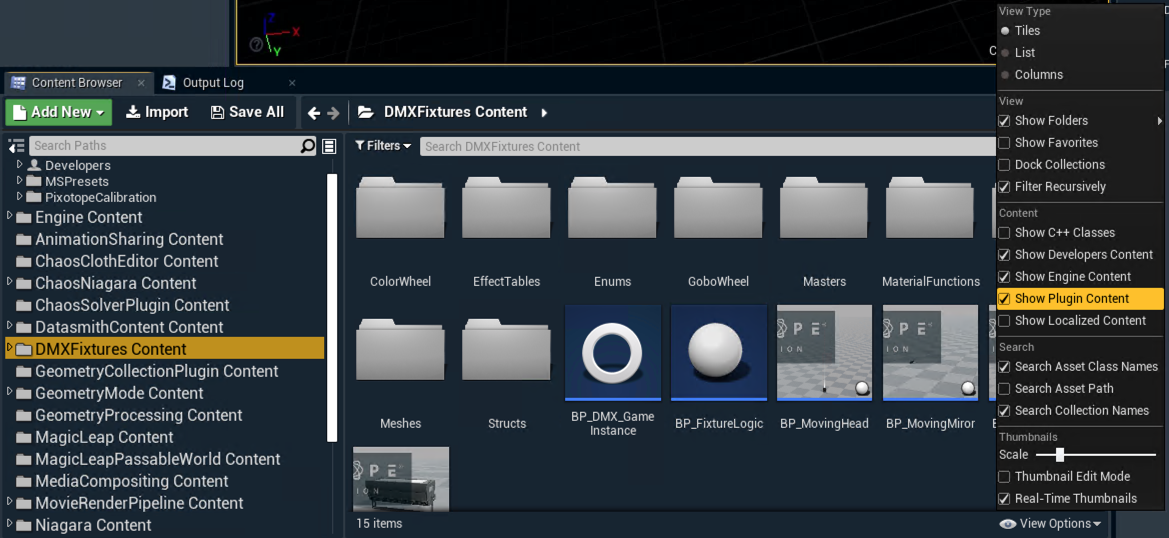The height and width of the screenshot is (538, 1169).
Task: Click the magnifier icon in Search Paths
Action: tap(308, 146)
